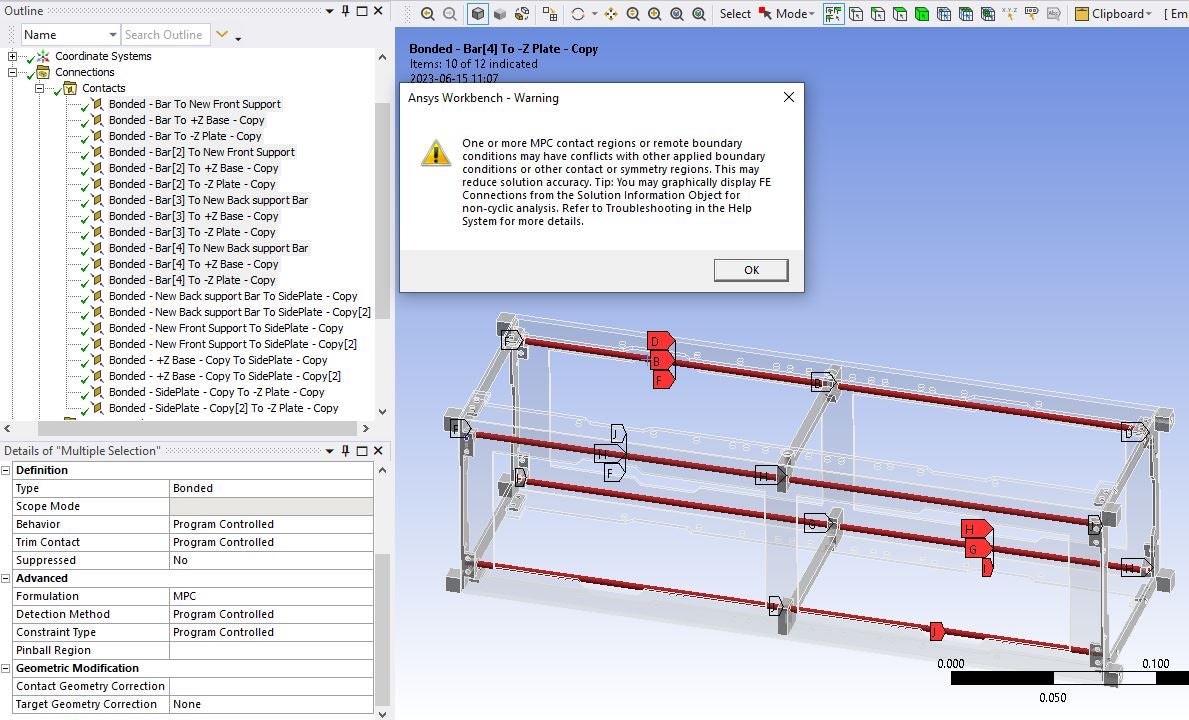The image size is (1189, 720).
Task: Enable shaded exterior and edges display
Action: tap(478, 14)
